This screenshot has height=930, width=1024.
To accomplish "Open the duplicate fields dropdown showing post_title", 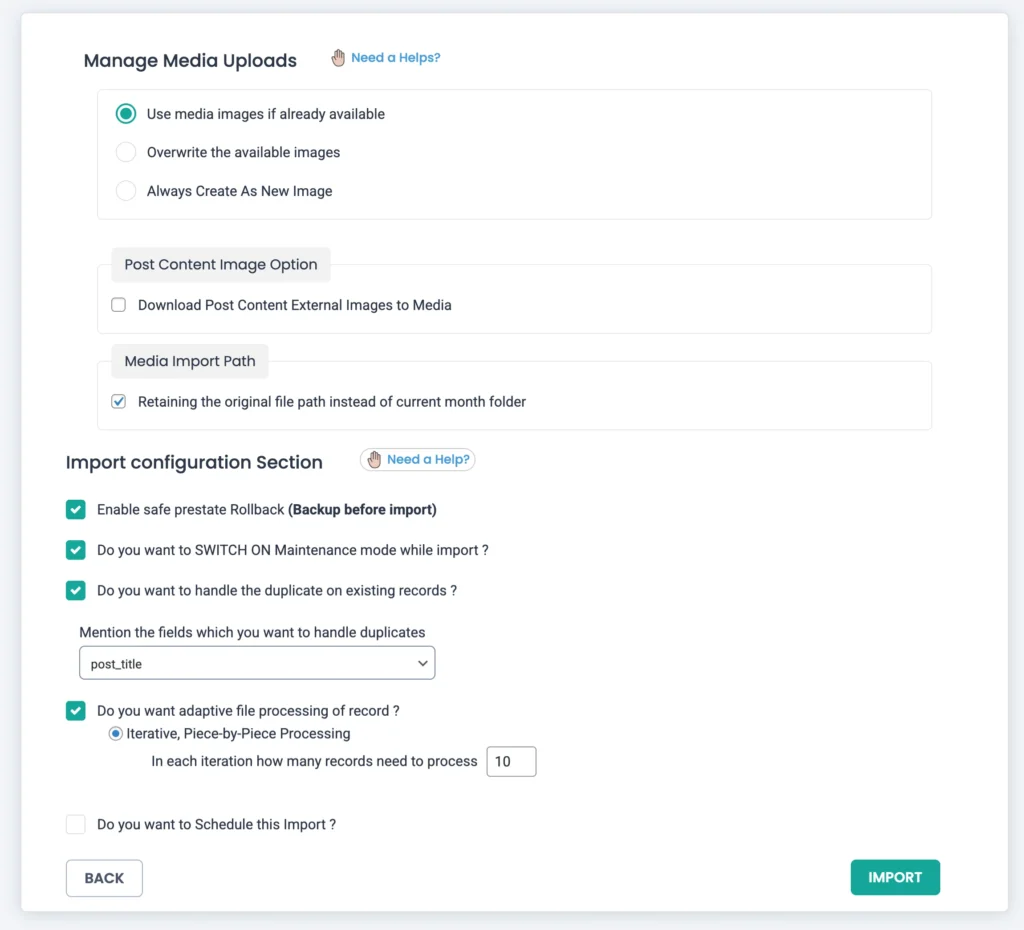I will [x=257, y=662].
